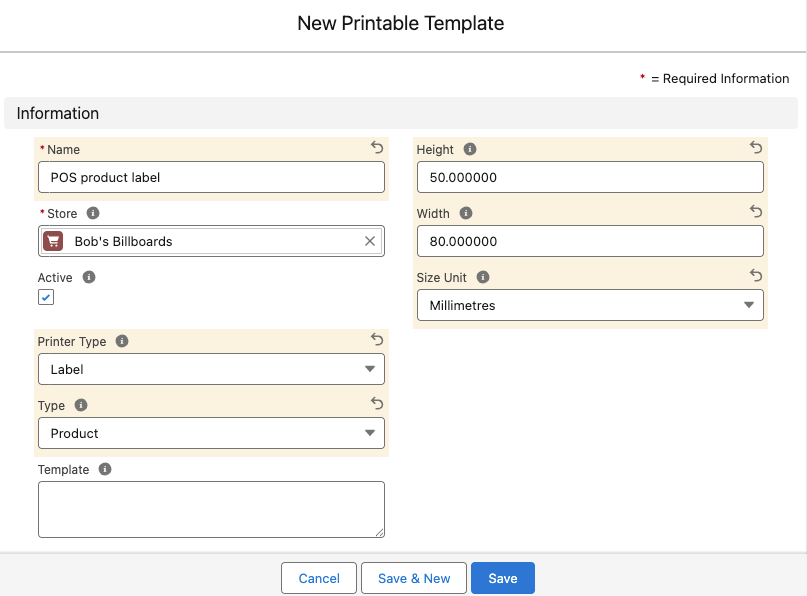Click the store icon beside Bob's Billboards
Viewport: 807px width, 596px height.
(52, 240)
